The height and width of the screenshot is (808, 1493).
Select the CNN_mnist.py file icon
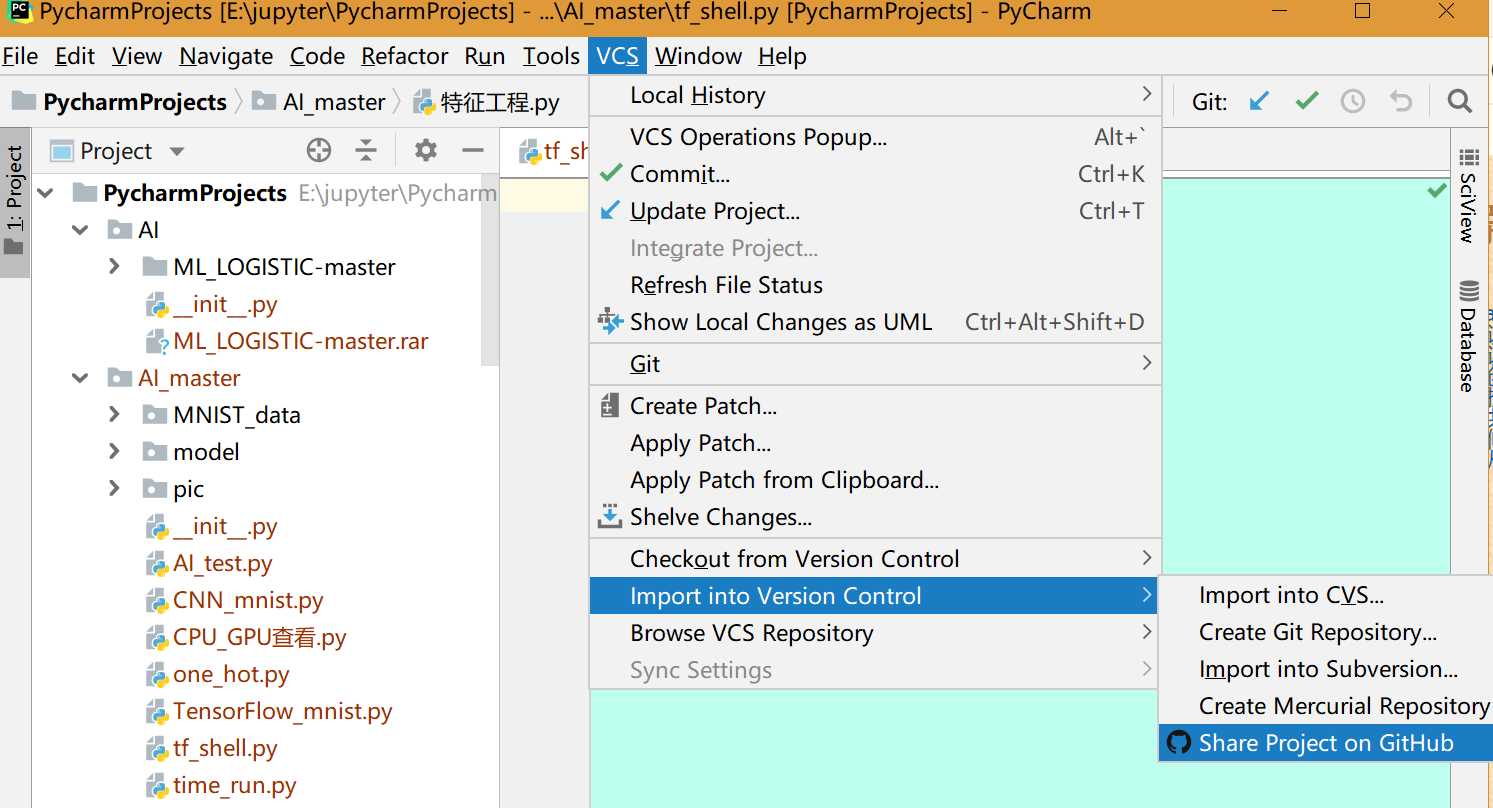(157, 601)
